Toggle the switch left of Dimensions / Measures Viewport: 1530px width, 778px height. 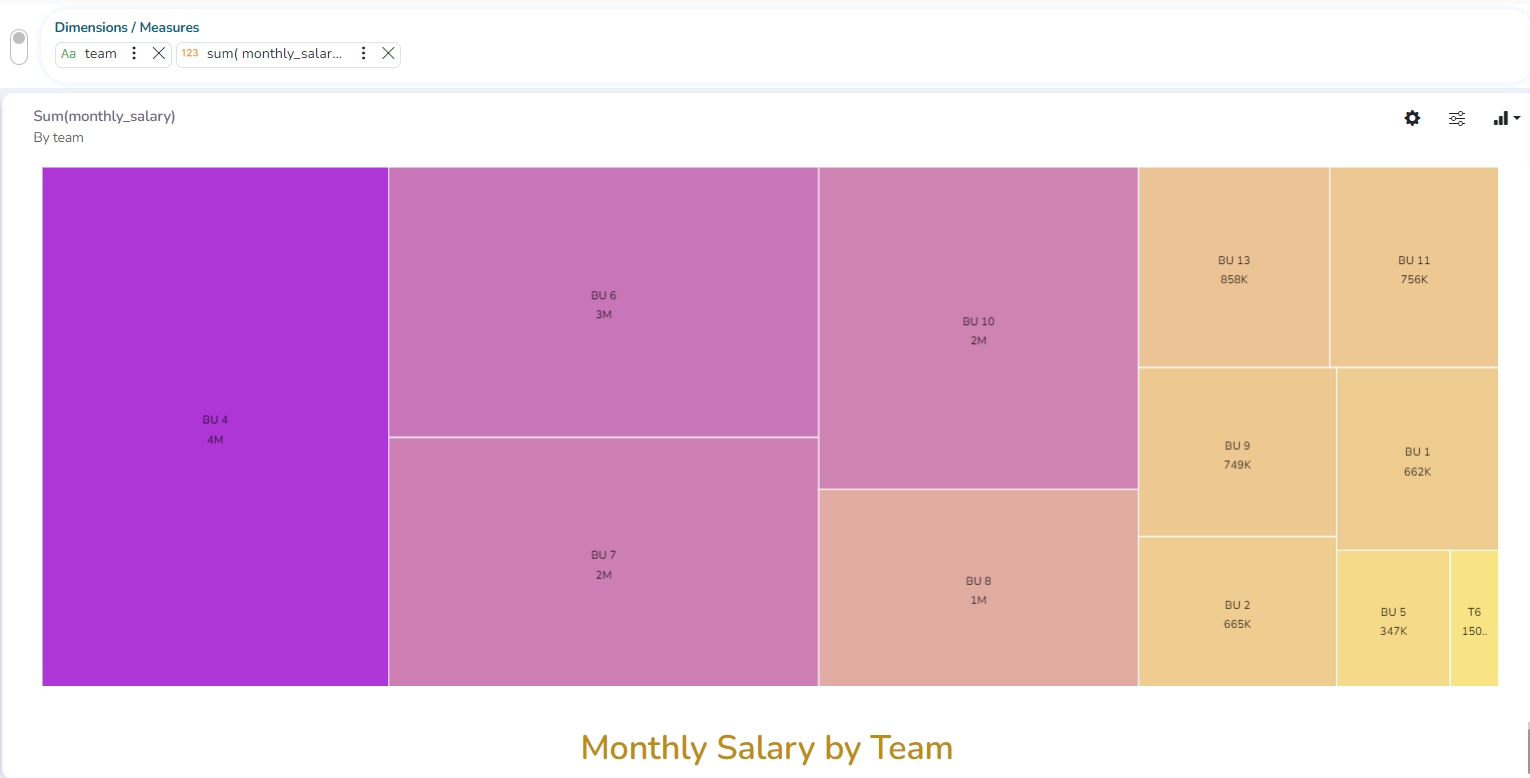(19, 46)
